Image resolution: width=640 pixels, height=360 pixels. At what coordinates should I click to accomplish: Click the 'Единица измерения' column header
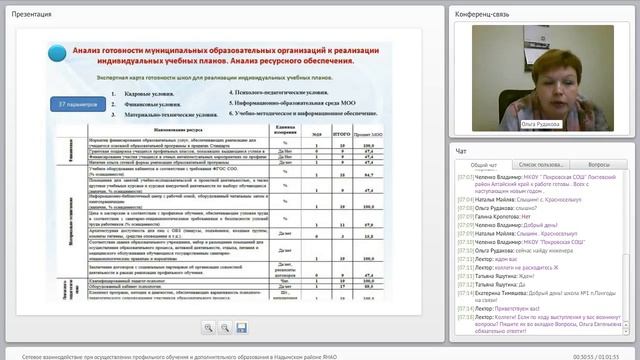[x=285, y=129]
